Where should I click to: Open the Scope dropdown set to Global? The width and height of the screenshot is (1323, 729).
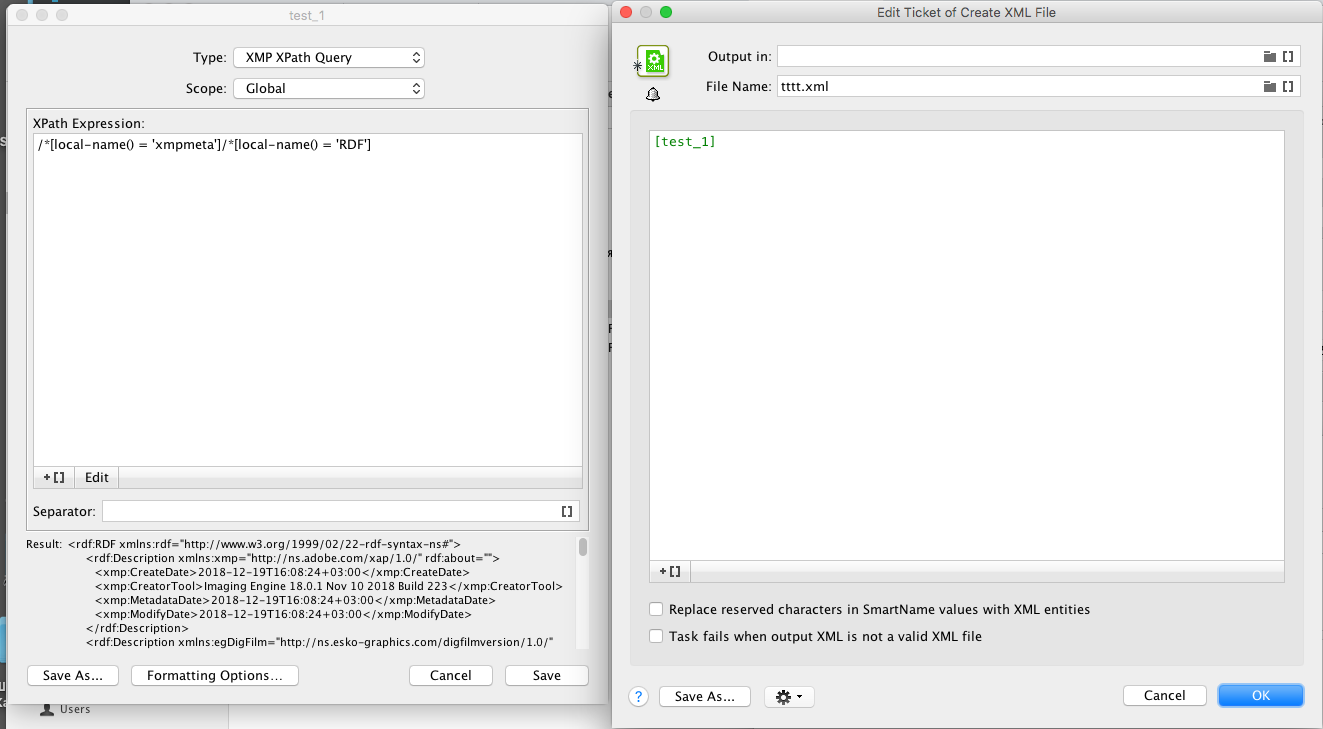pos(329,89)
